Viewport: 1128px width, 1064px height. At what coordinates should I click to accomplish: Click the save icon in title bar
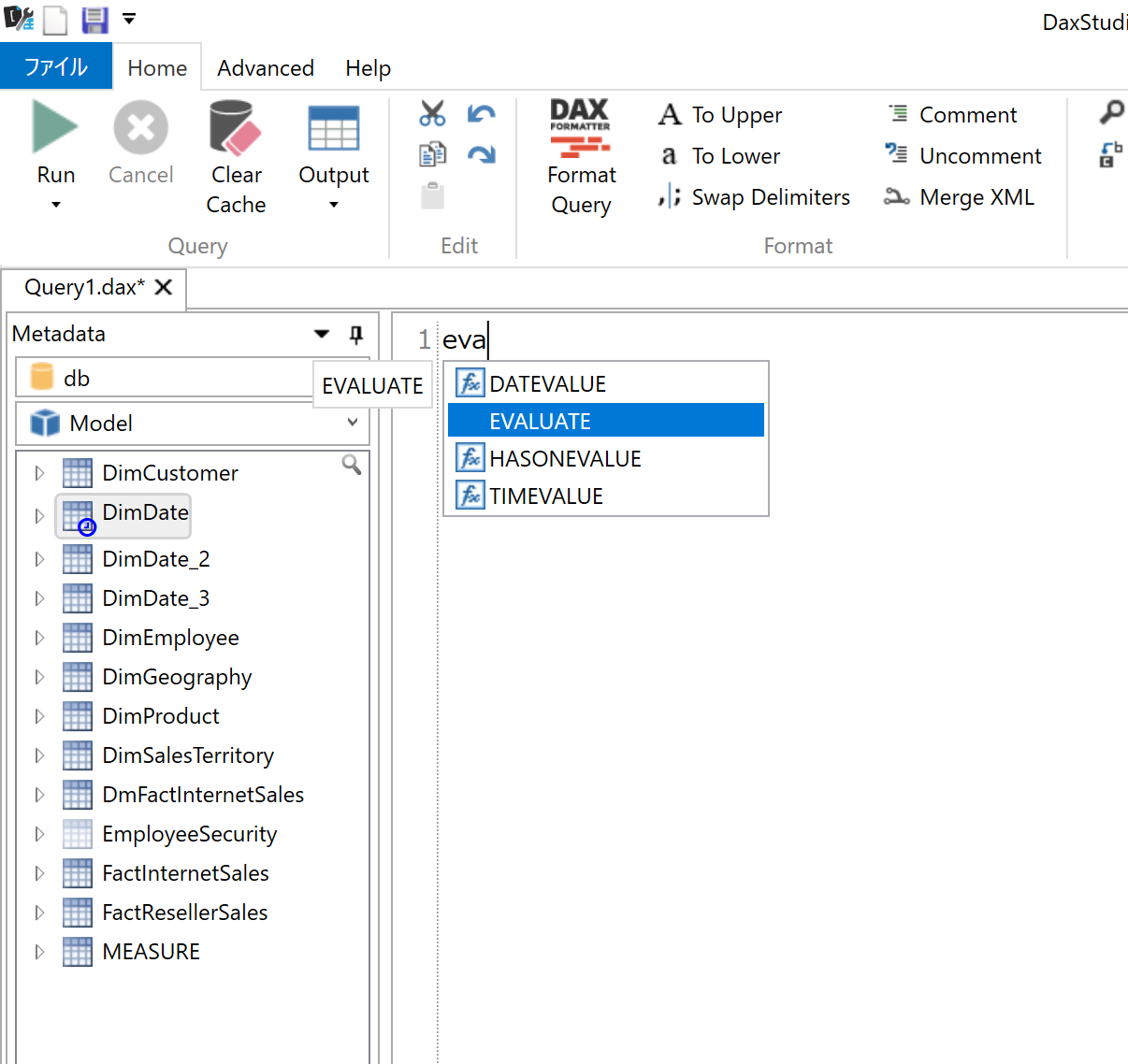[94, 20]
